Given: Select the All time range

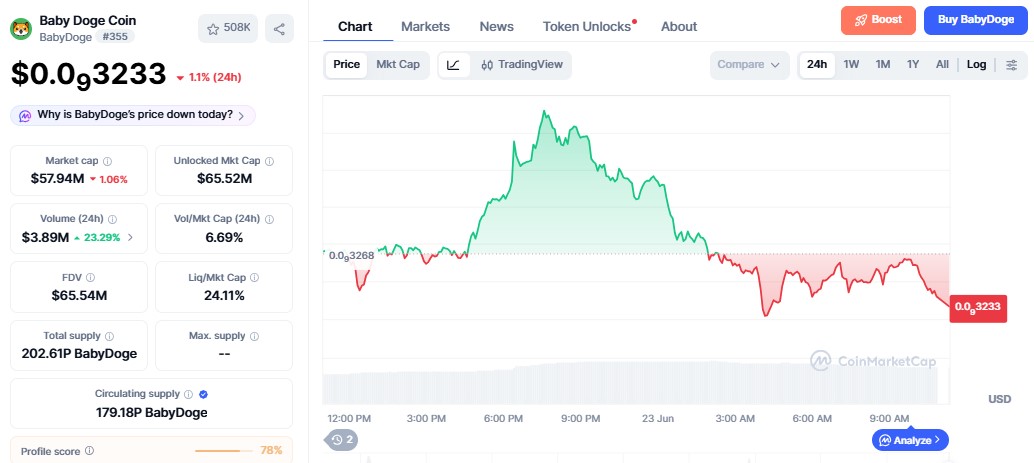Looking at the screenshot, I should coord(942,65).
